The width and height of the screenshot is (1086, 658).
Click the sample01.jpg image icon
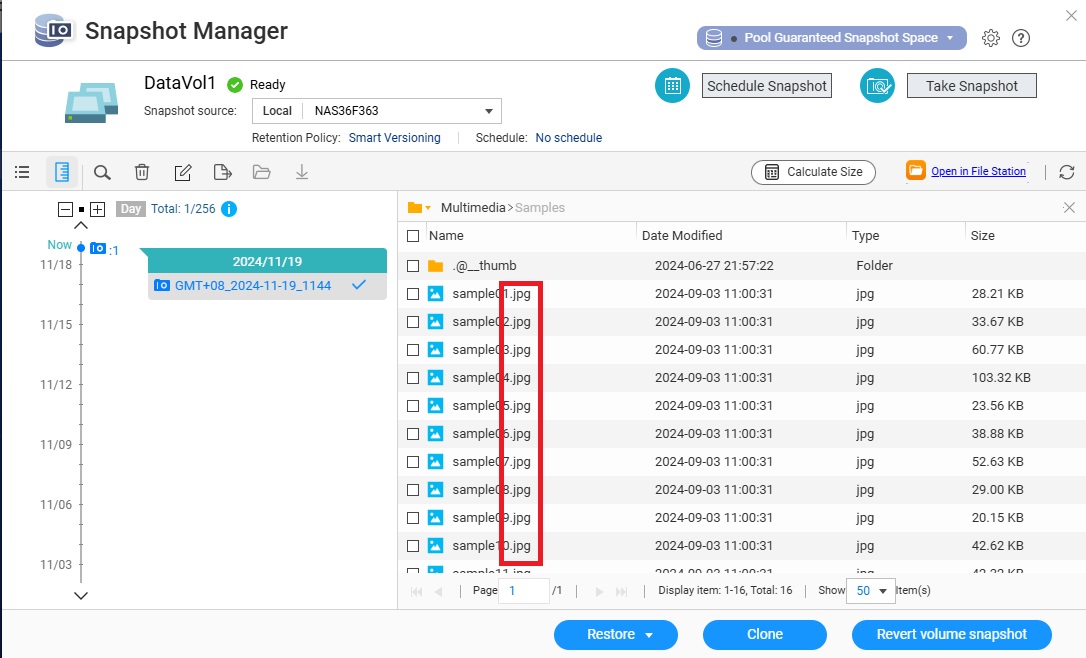(x=435, y=294)
